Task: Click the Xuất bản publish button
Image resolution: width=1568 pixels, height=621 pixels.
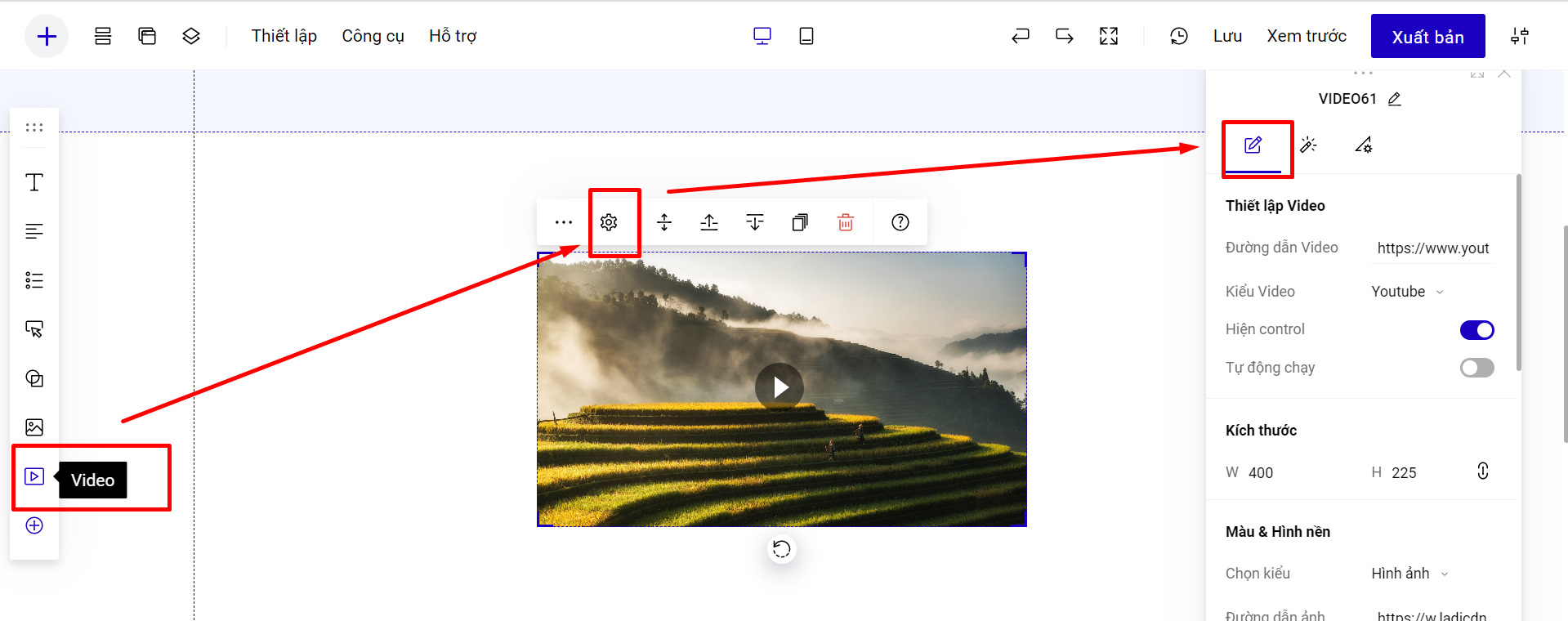Action: (1427, 37)
